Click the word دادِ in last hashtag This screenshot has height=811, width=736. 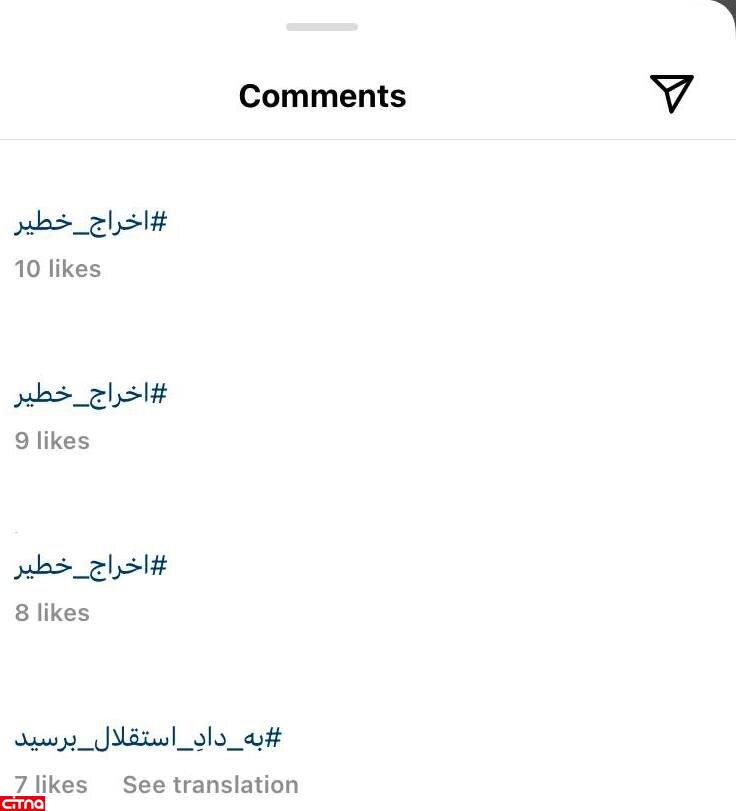[x=204, y=739]
